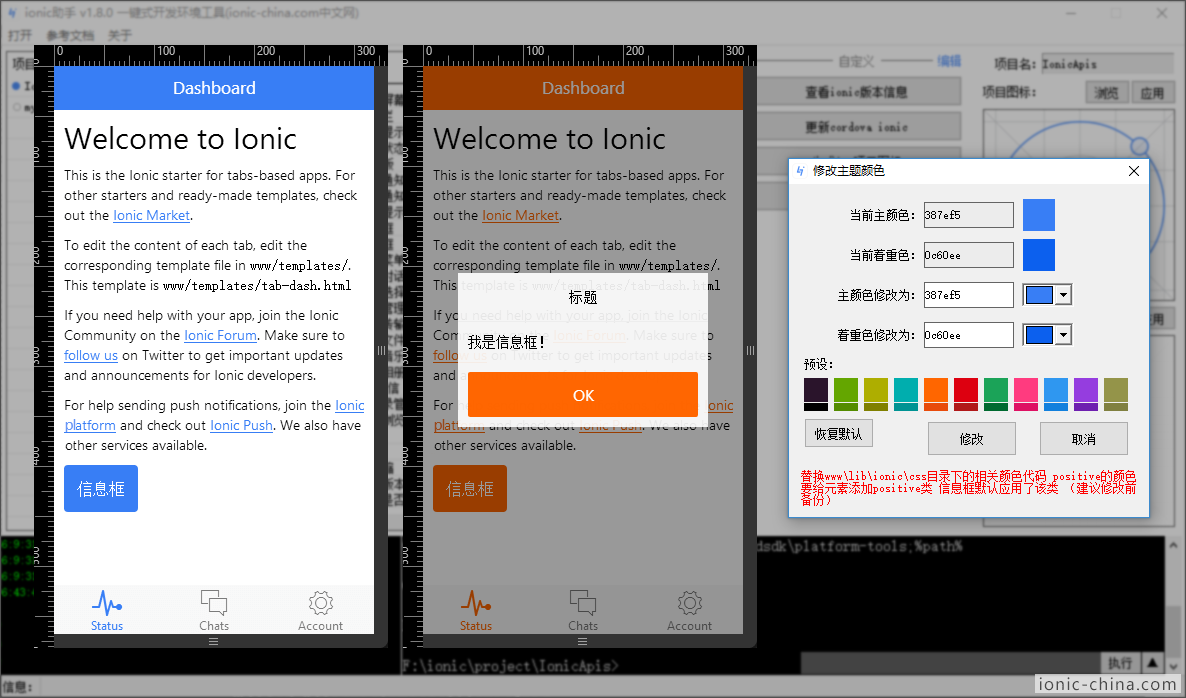Click the 编辑 link next to 自定义
The height and width of the screenshot is (698, 1186).
pos(949,61)
